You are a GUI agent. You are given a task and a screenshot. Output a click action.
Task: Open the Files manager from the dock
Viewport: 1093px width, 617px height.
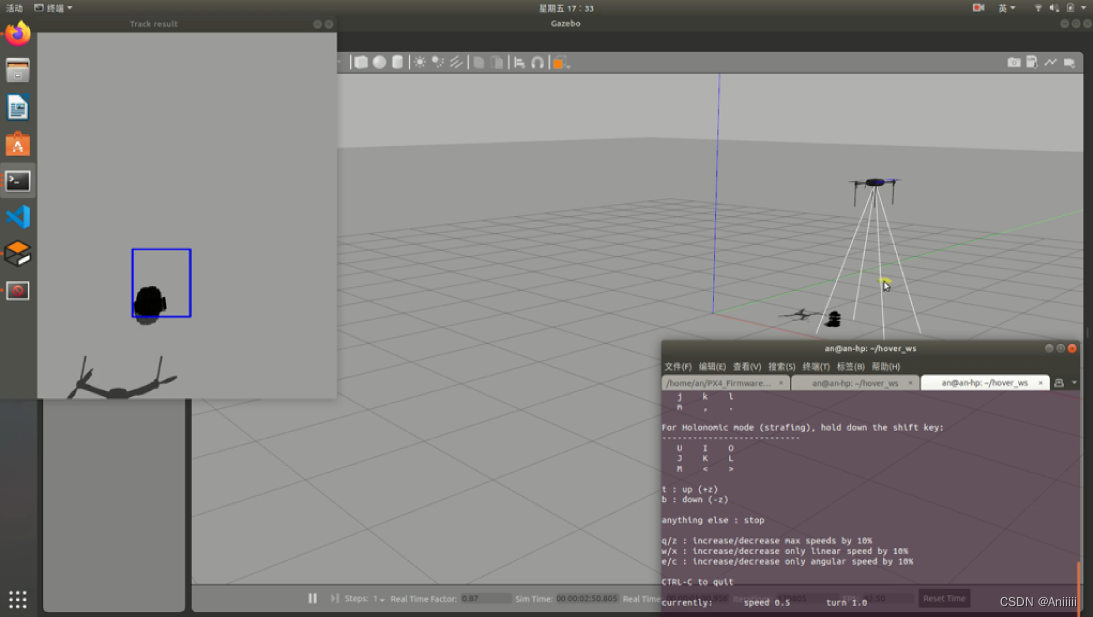pos(18,70)
